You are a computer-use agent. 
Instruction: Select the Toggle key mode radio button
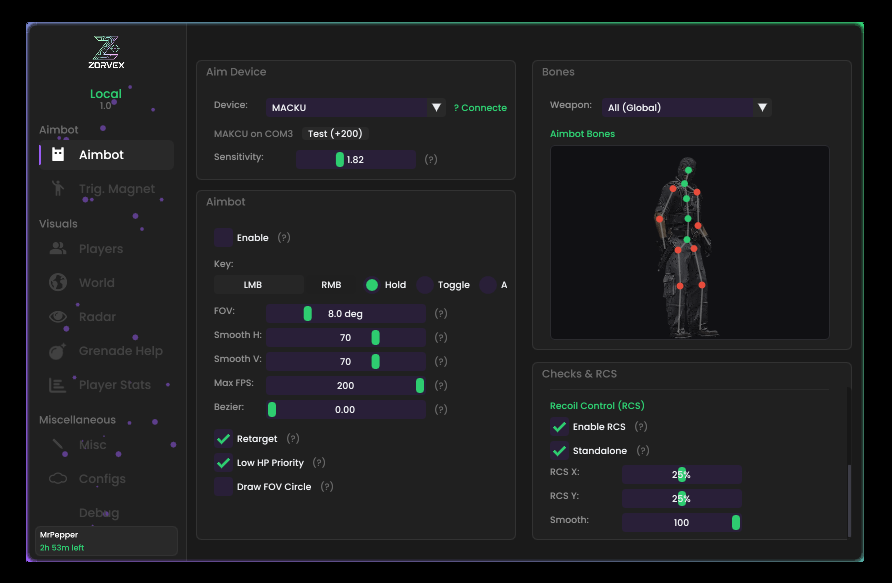425,285
